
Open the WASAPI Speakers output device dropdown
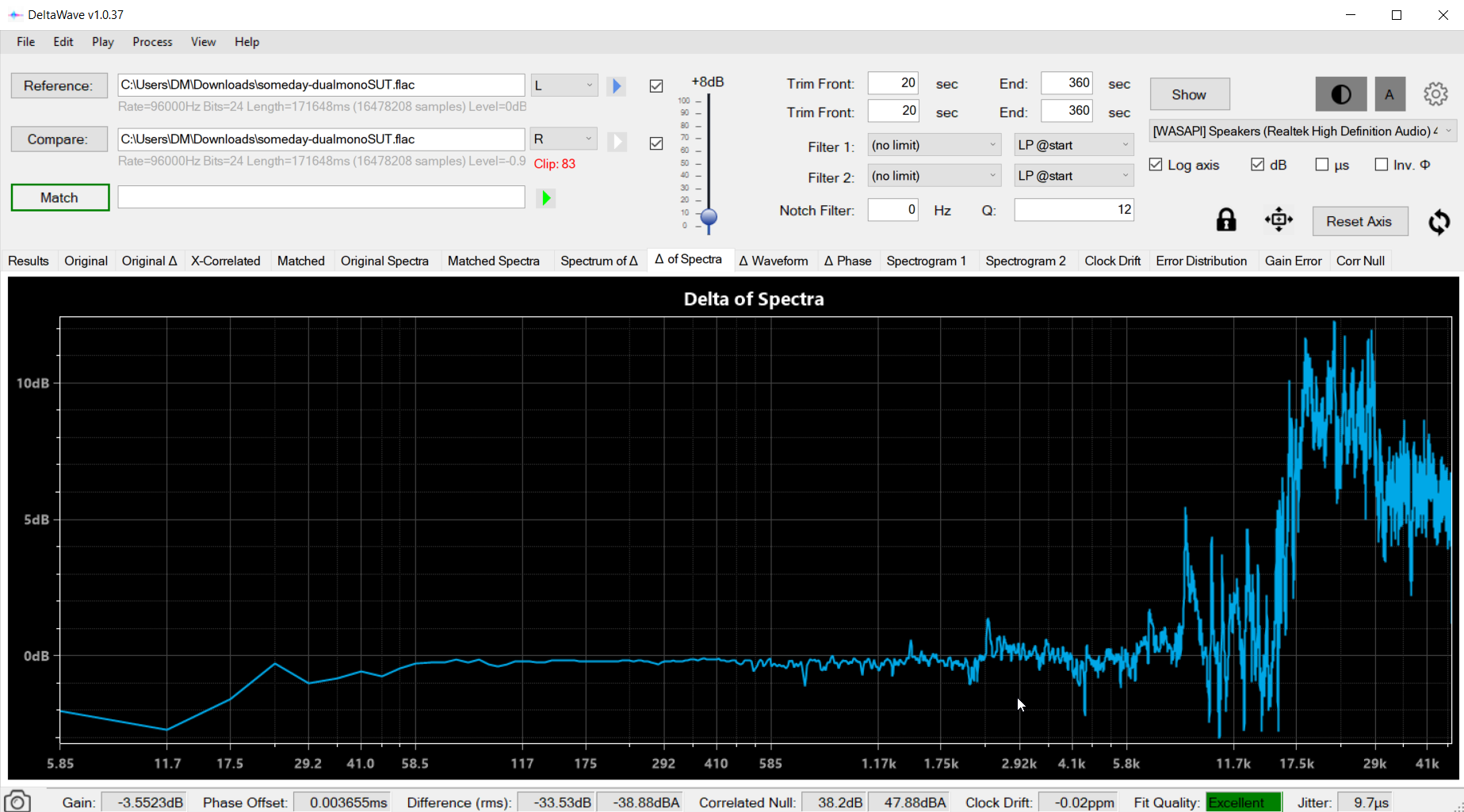(1302, 132)
